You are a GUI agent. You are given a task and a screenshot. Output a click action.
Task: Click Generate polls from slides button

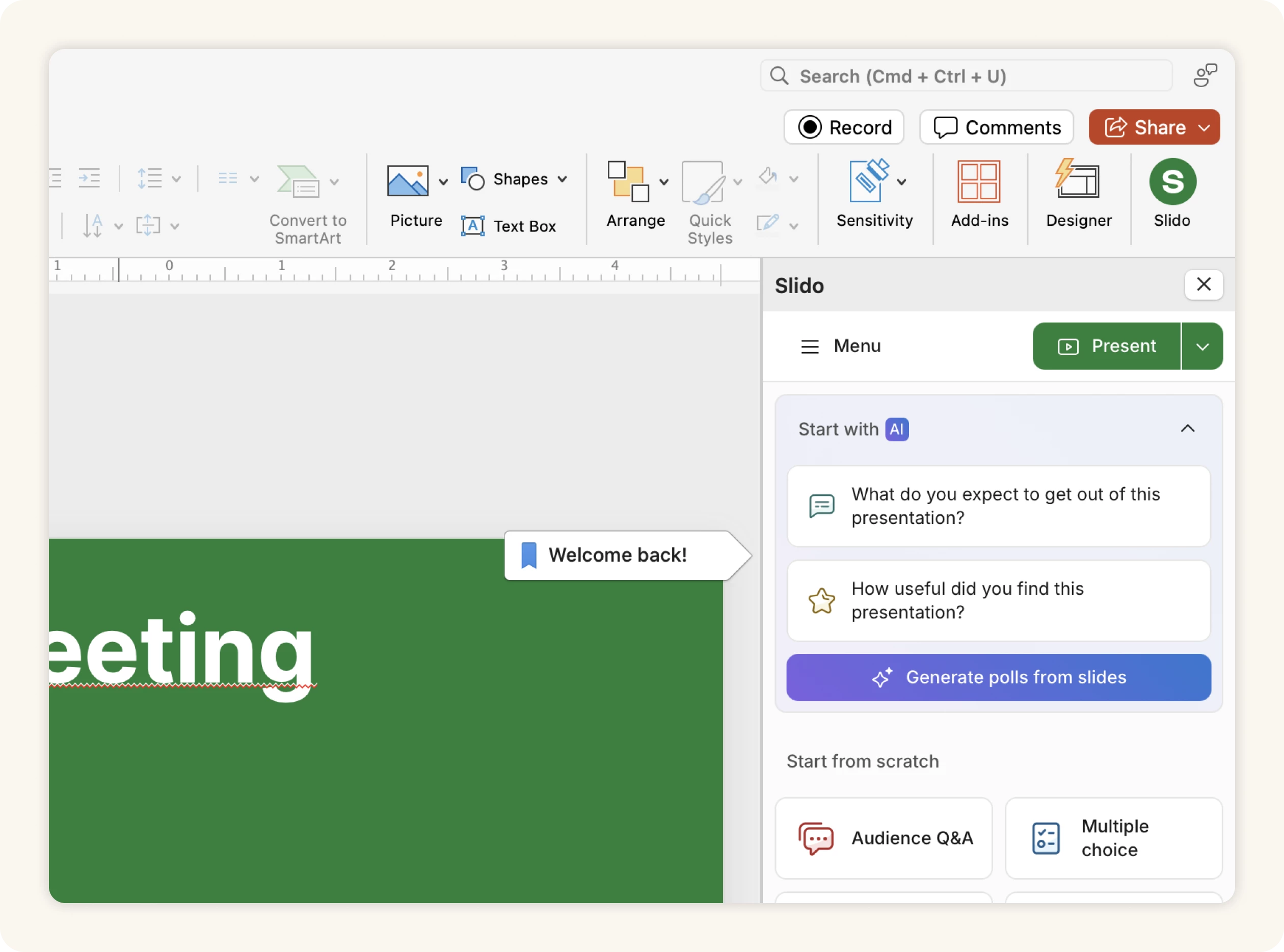(998, 677)
